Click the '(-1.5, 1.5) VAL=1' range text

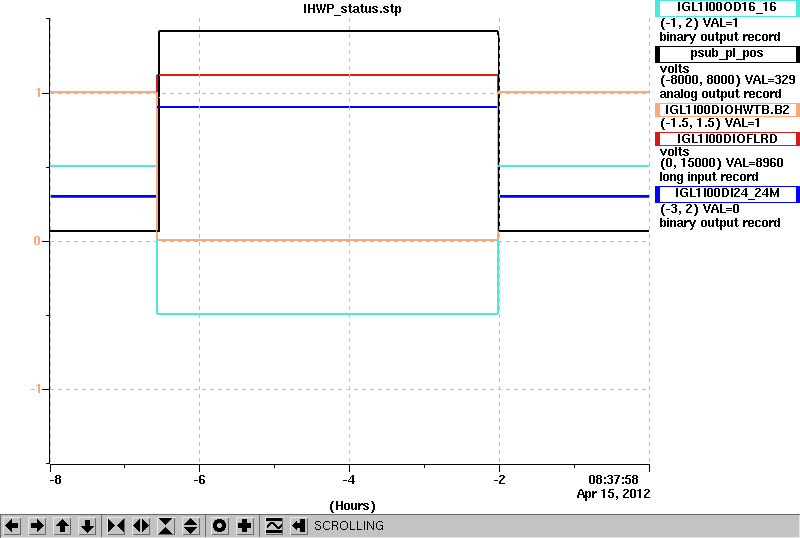[x=710, y=123]
